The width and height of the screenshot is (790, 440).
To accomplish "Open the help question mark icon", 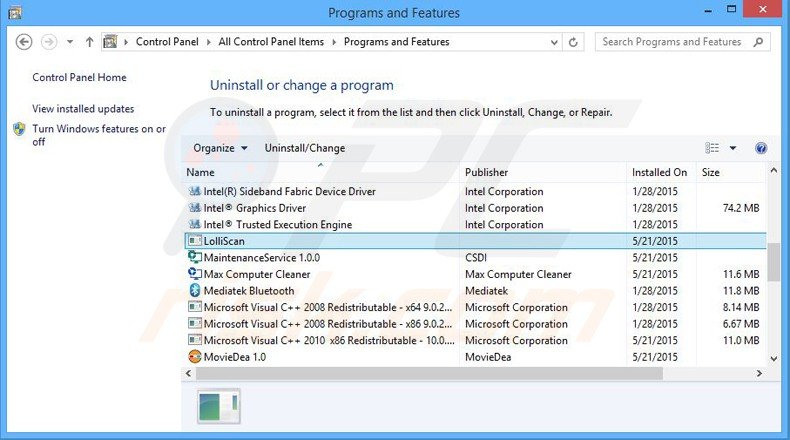I will 761,148.
